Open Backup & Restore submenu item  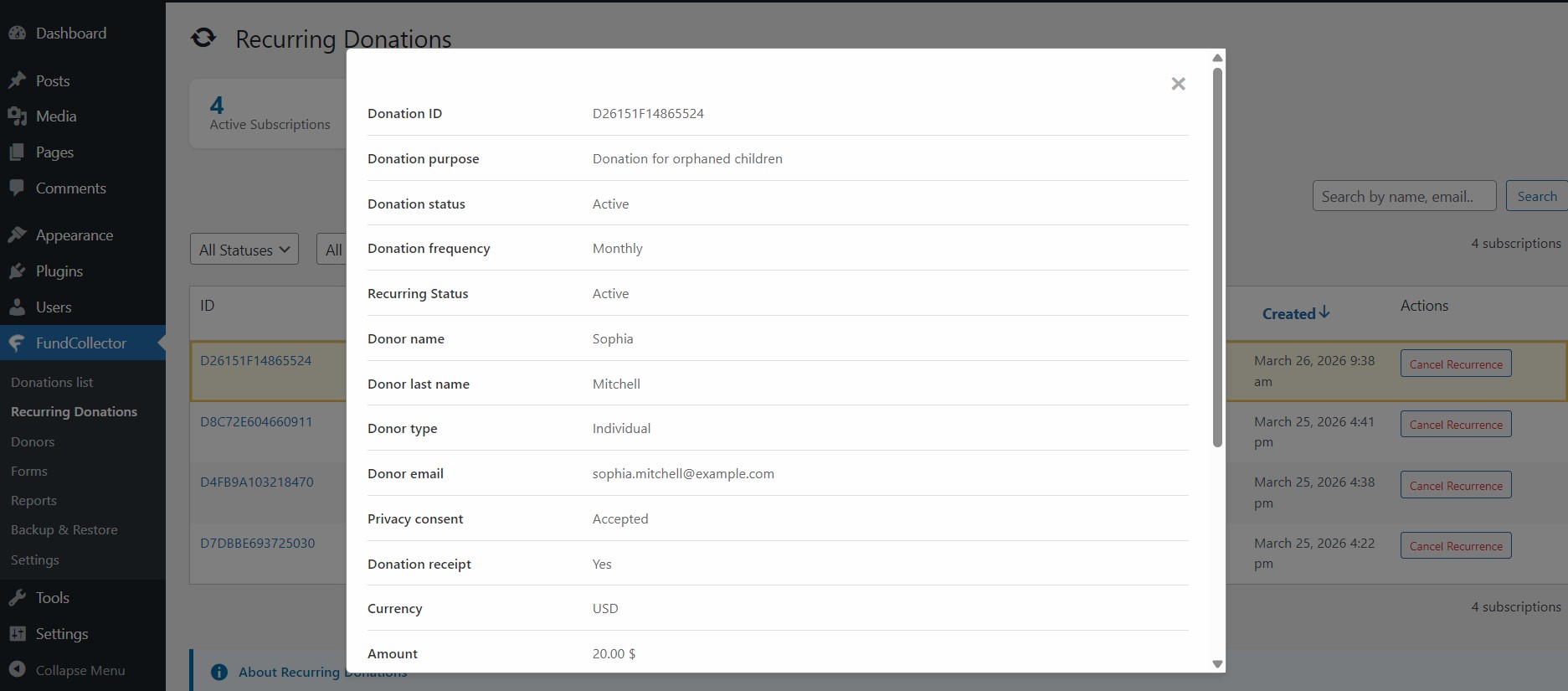64,530
